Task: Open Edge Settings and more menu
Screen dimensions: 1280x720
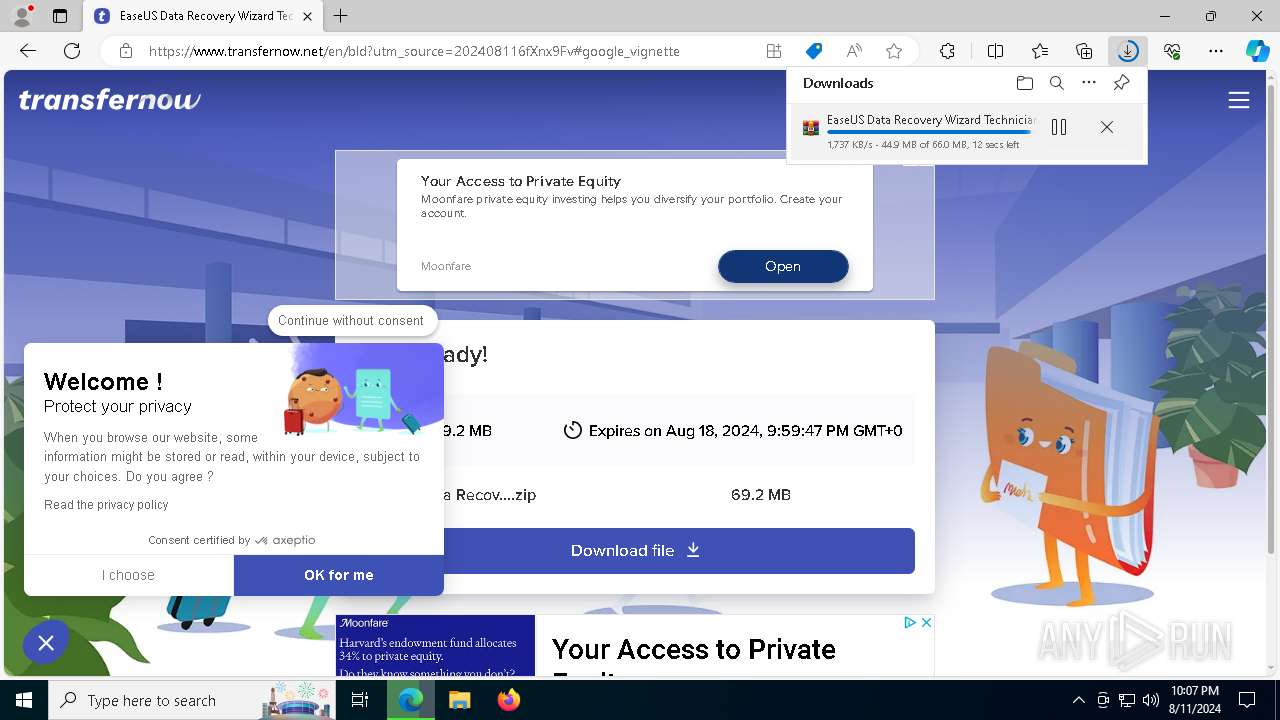Action: [1216, 51]
